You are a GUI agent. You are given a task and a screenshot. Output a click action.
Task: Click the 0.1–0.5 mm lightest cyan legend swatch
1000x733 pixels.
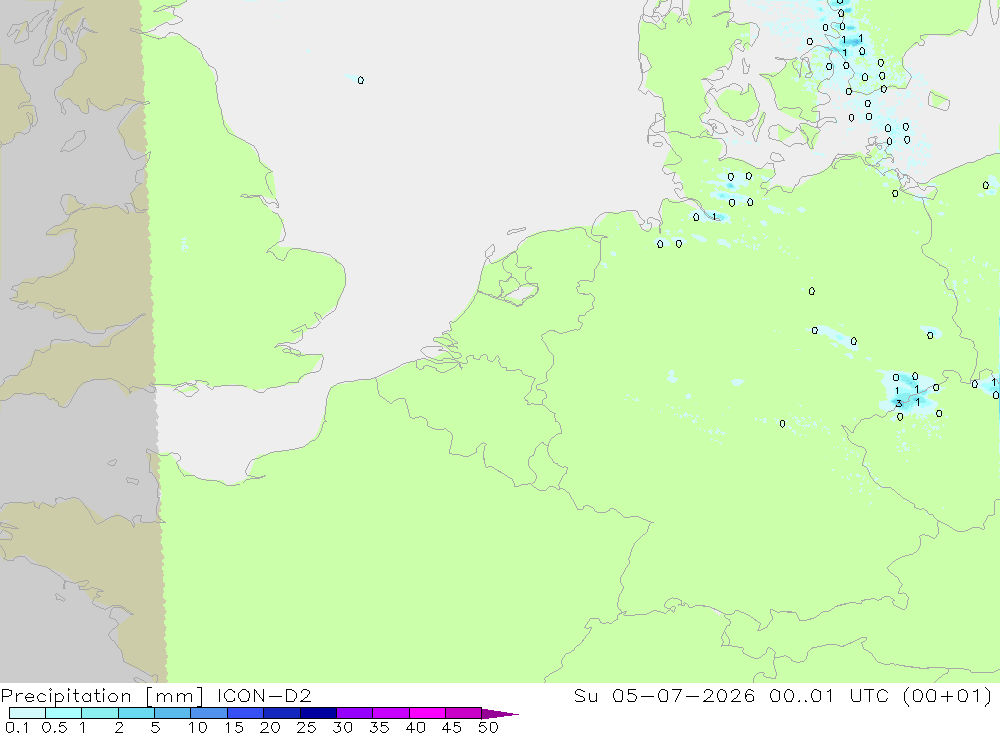[x=27, y=713]
